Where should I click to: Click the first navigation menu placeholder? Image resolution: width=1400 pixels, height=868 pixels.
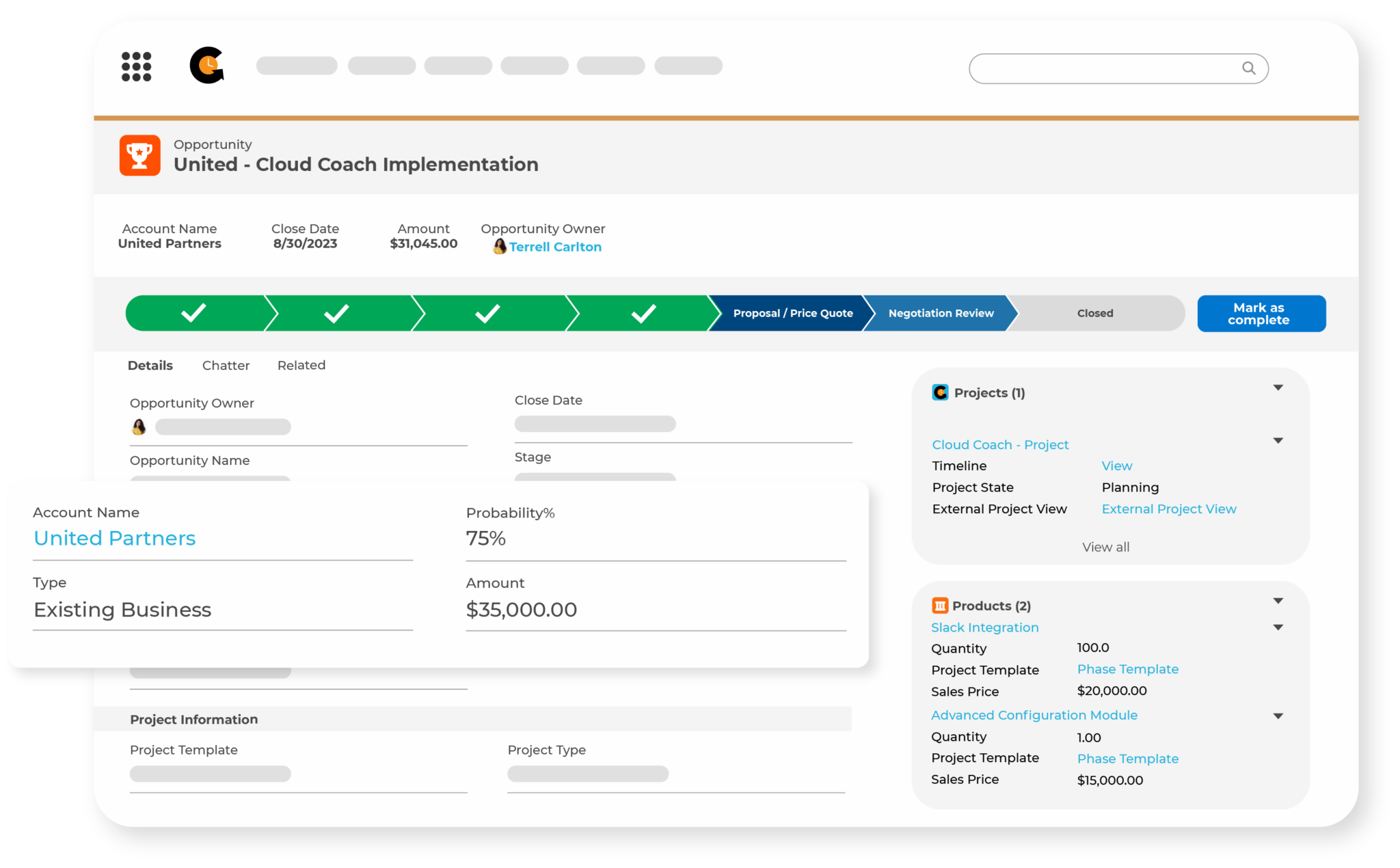(x=297, y=66)
